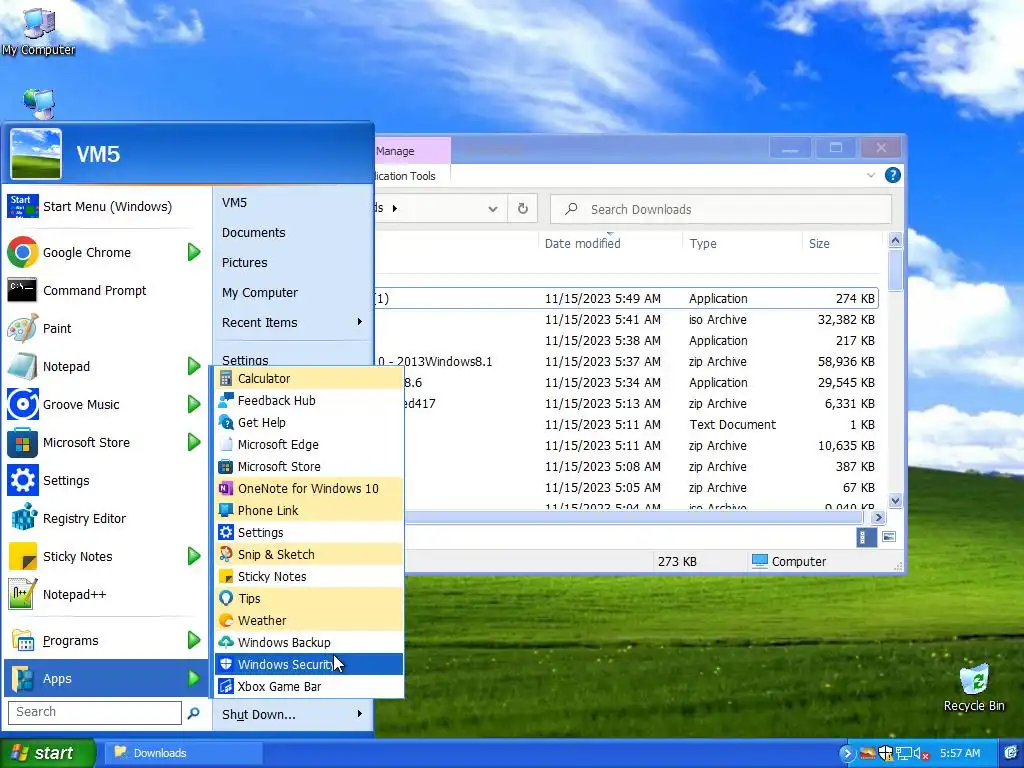Open address bar history dropdown in Downloads
The width and height of the screenshot is (1024, 768).
492,209
